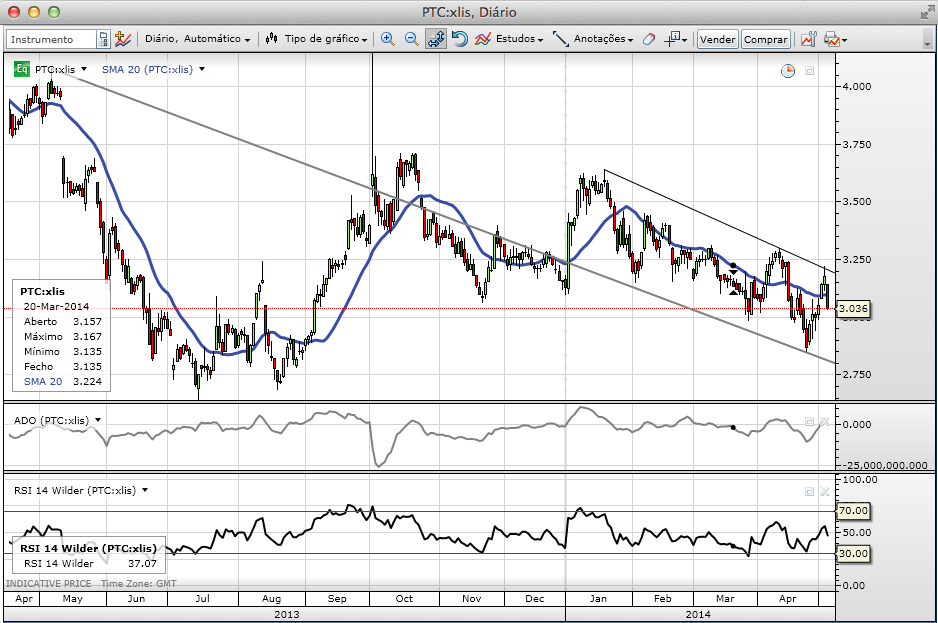The height and width of the screenshot is (623, 938).
Task: Open the Estudos menu
Action: tap(509, 39)
